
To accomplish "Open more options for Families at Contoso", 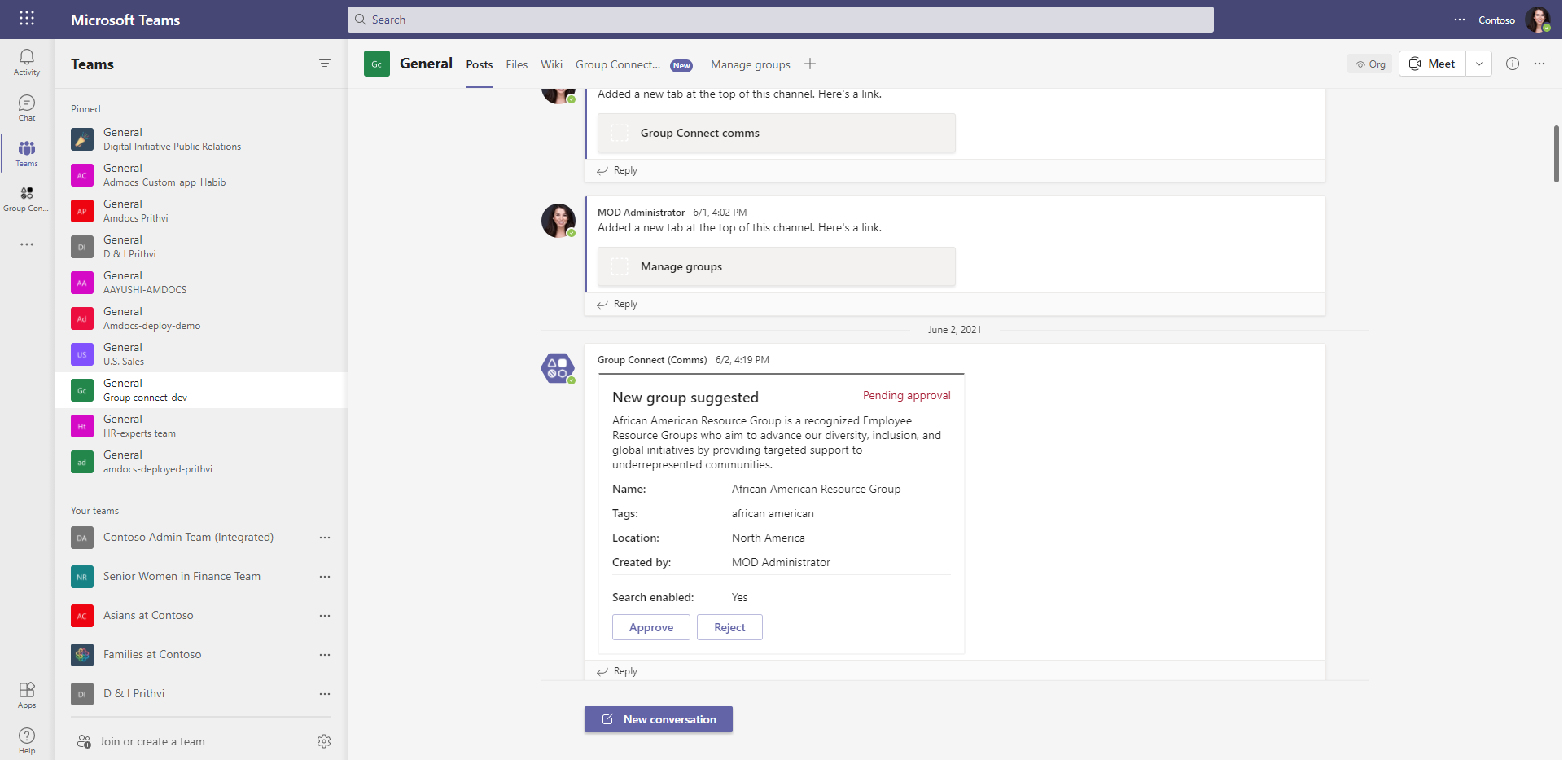I will [x=325, y=655].
